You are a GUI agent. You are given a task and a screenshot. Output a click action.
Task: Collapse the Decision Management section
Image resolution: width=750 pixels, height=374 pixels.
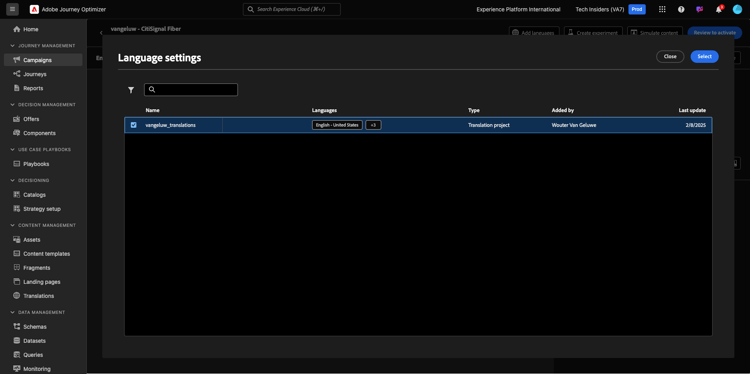[12, 105]
